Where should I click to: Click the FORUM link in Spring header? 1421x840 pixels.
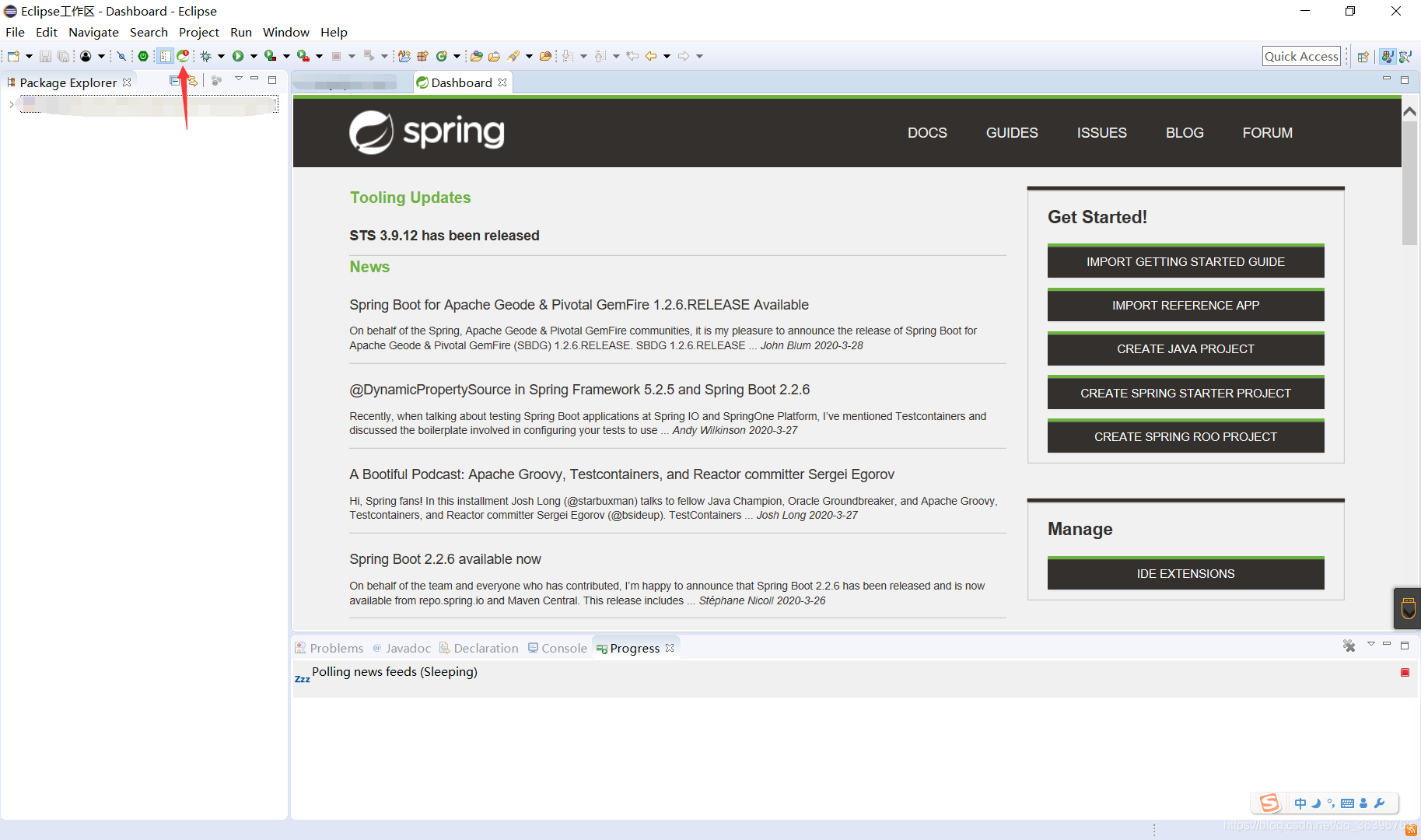coord(1267,133)
